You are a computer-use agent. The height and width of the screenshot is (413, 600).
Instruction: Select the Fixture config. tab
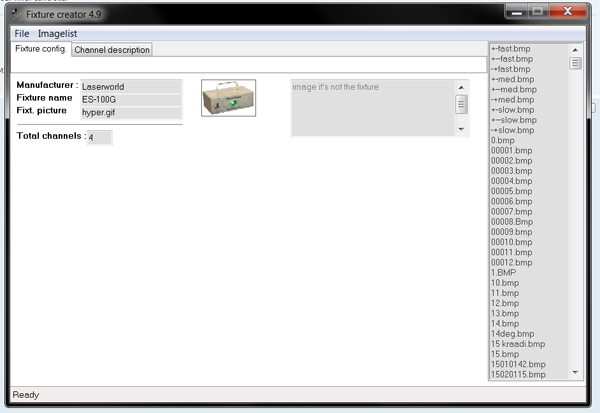pos(41,49)
